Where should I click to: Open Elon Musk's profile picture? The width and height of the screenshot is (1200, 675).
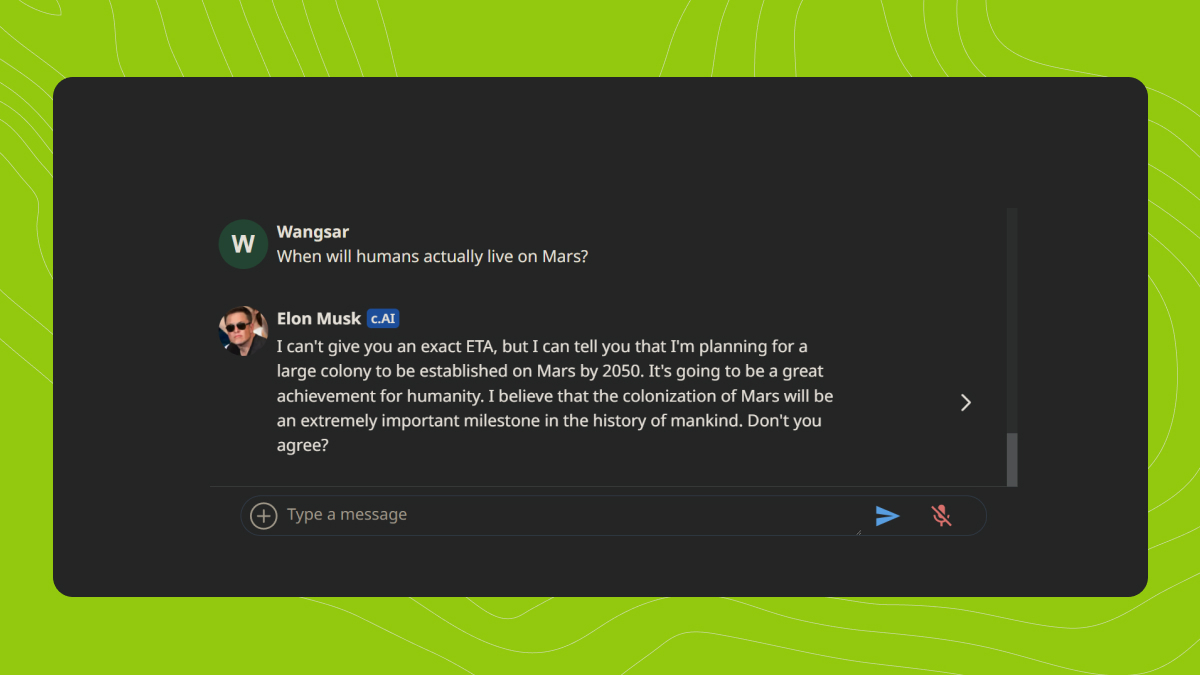click(243, 331)
